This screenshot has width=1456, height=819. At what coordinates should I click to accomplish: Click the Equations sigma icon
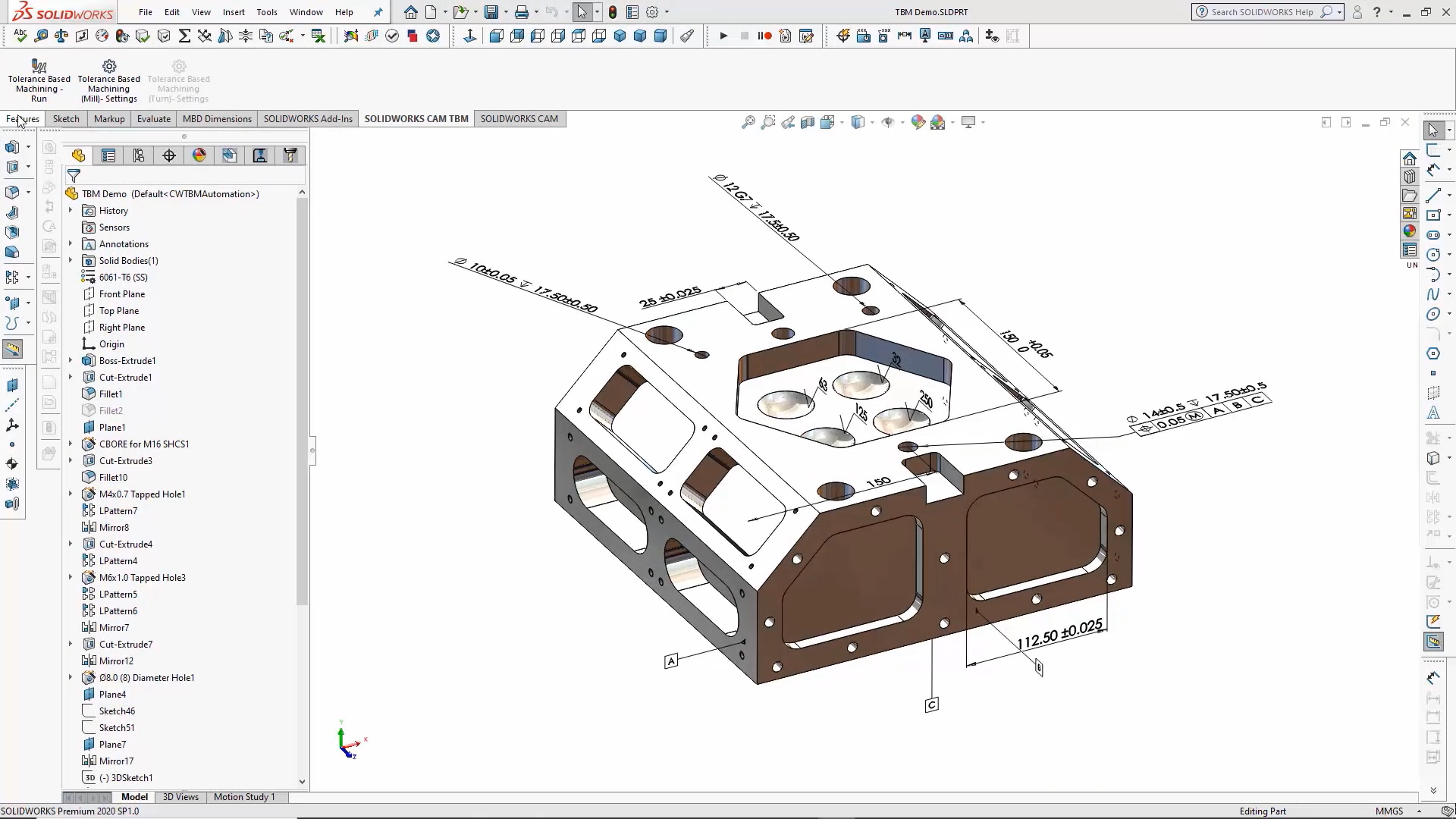(x=184, y=36)
